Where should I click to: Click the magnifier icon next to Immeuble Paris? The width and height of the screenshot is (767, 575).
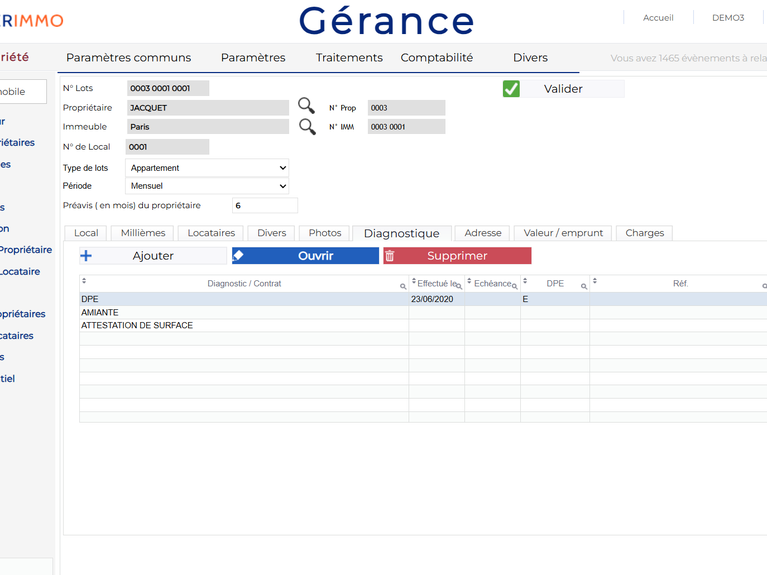point(306,127)
